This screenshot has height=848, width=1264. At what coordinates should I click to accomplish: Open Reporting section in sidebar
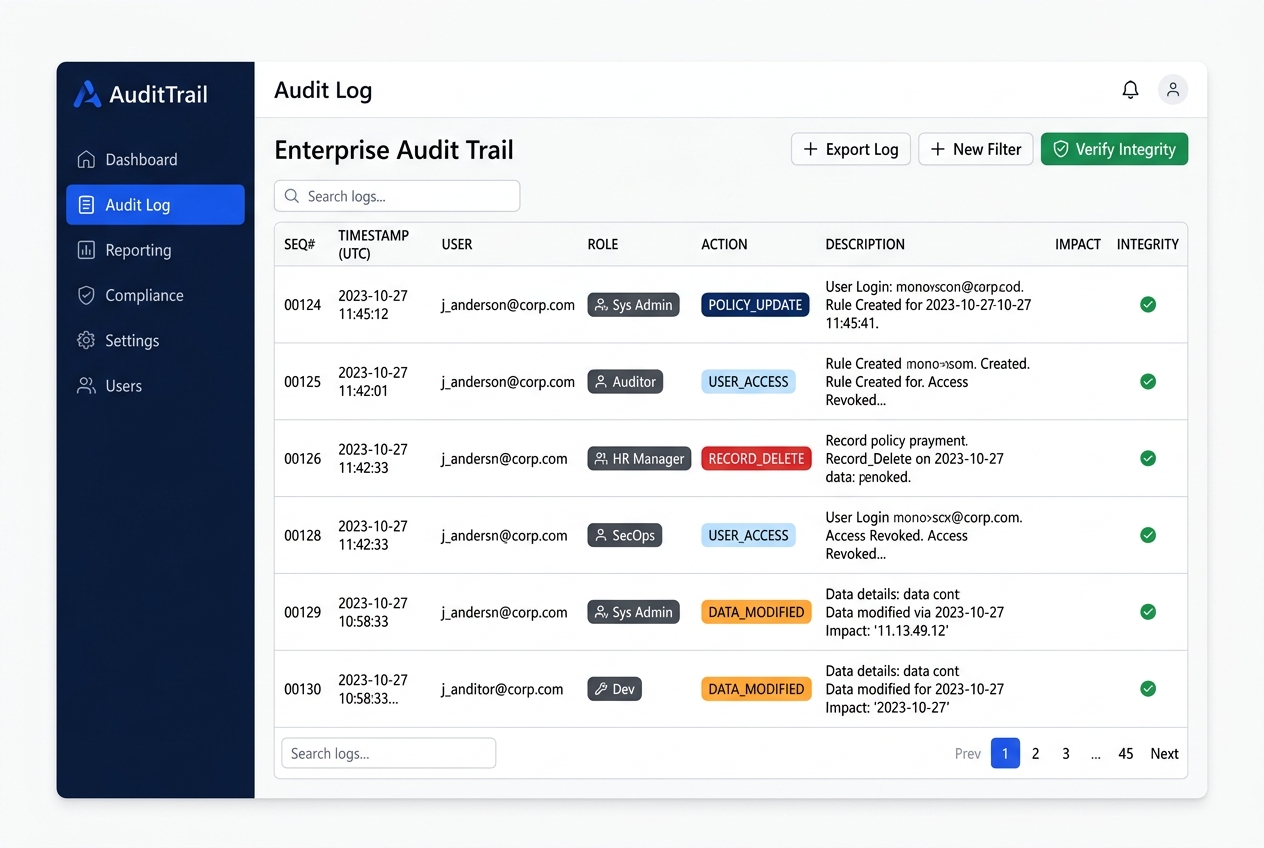(x=155, y=250)
